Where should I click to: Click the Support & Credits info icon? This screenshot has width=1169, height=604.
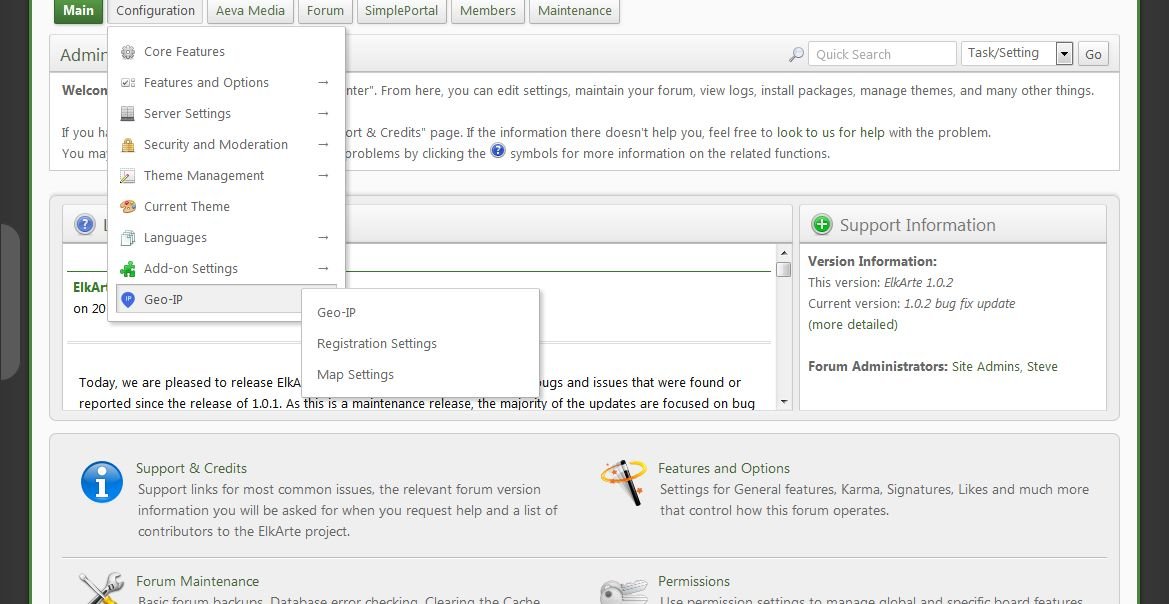[102, 482]
